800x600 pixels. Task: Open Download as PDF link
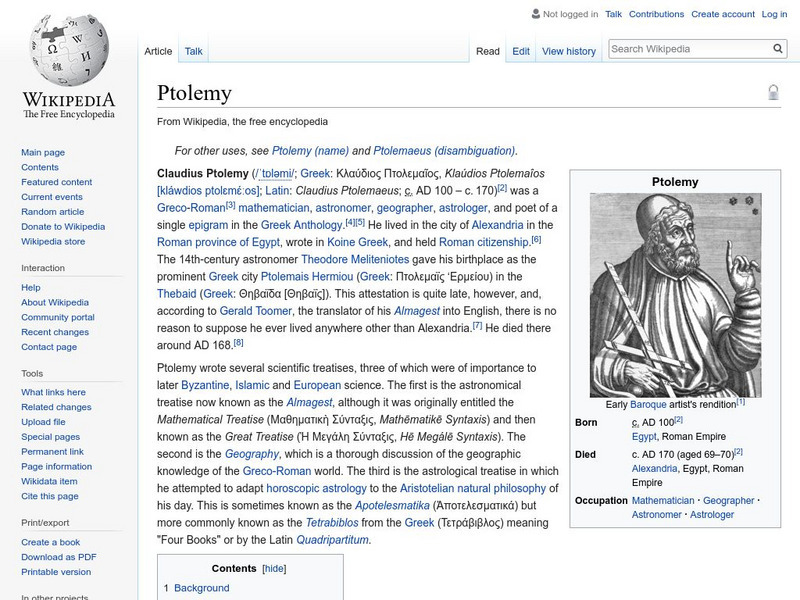pos(59,557)
